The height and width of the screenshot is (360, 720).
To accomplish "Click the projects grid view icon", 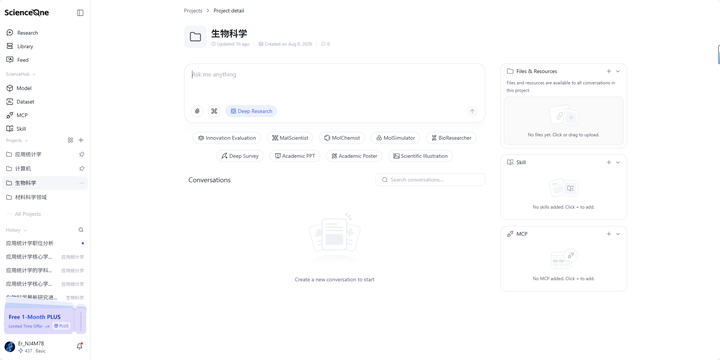I will click(70, 140).
